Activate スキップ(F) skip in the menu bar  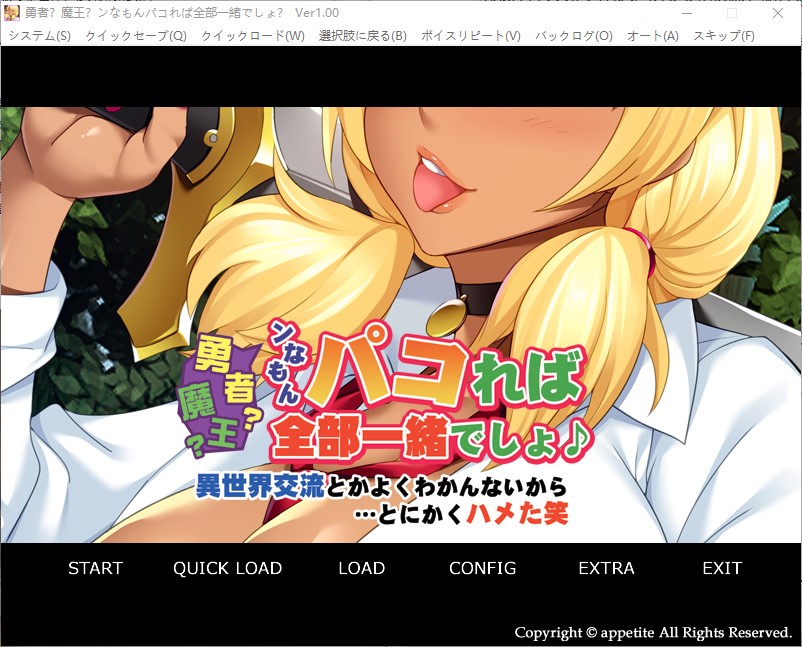click(723, 36)
